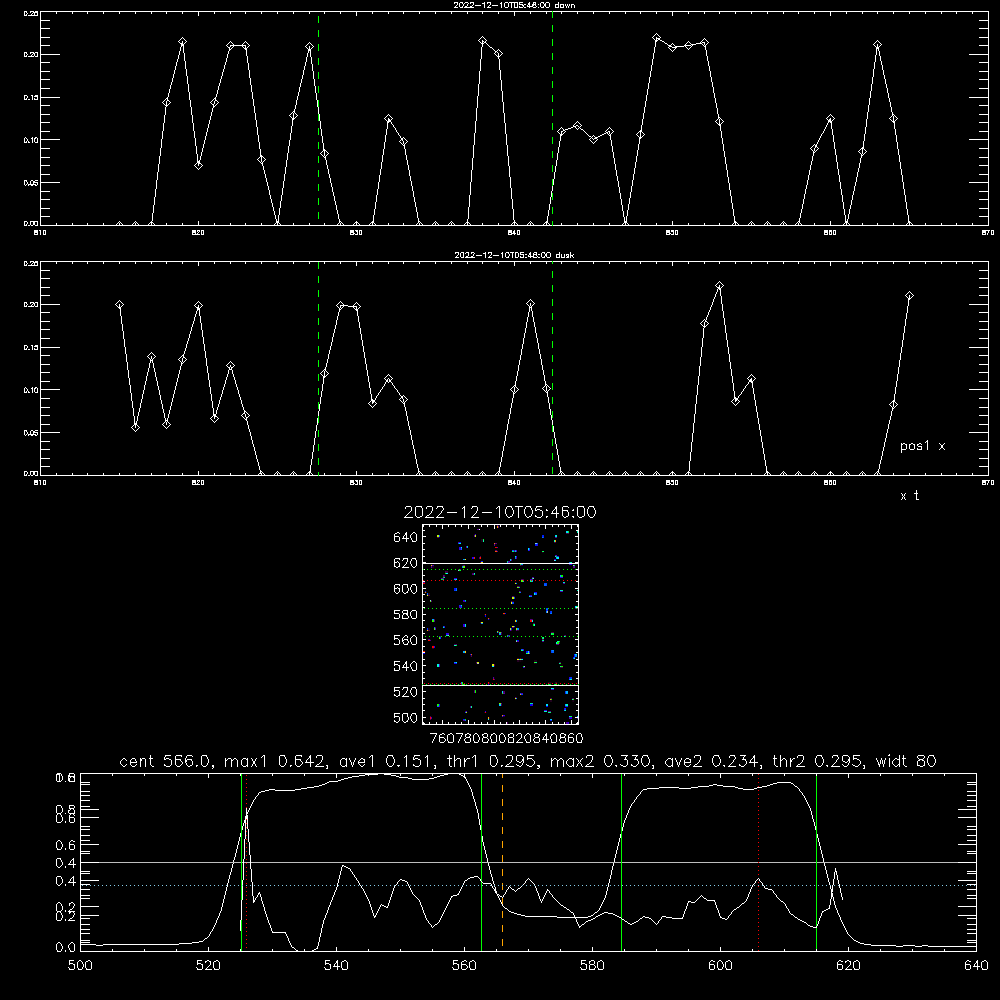
Task: Click the bottom plot x-axis label 580
Action: point(592,966)
